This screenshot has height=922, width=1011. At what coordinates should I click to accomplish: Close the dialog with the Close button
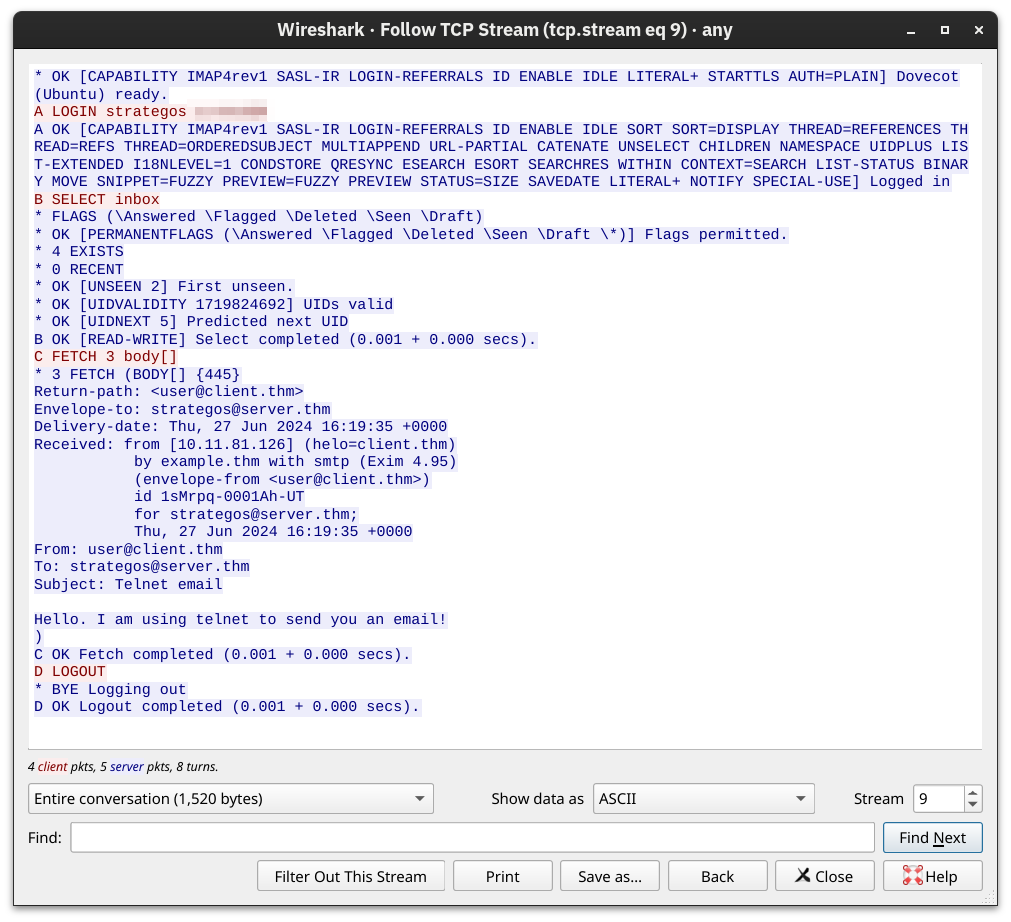point(824,876)
